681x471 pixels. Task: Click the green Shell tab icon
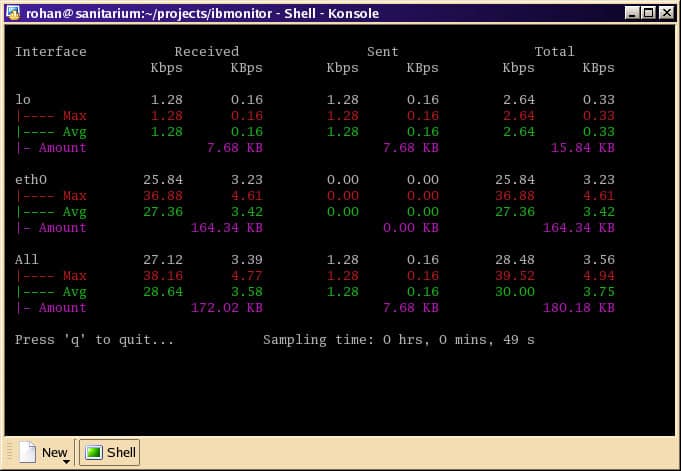coord(93,452)
